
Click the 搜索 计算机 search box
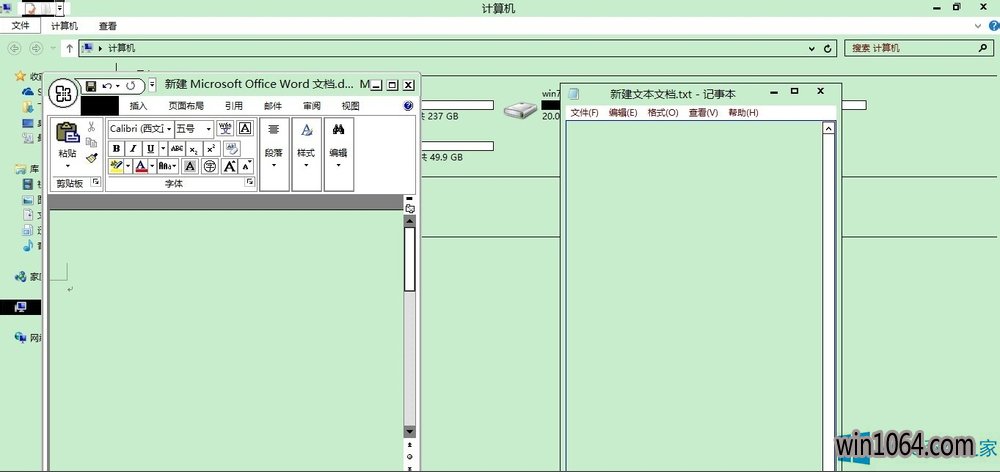tap(920, 48)
